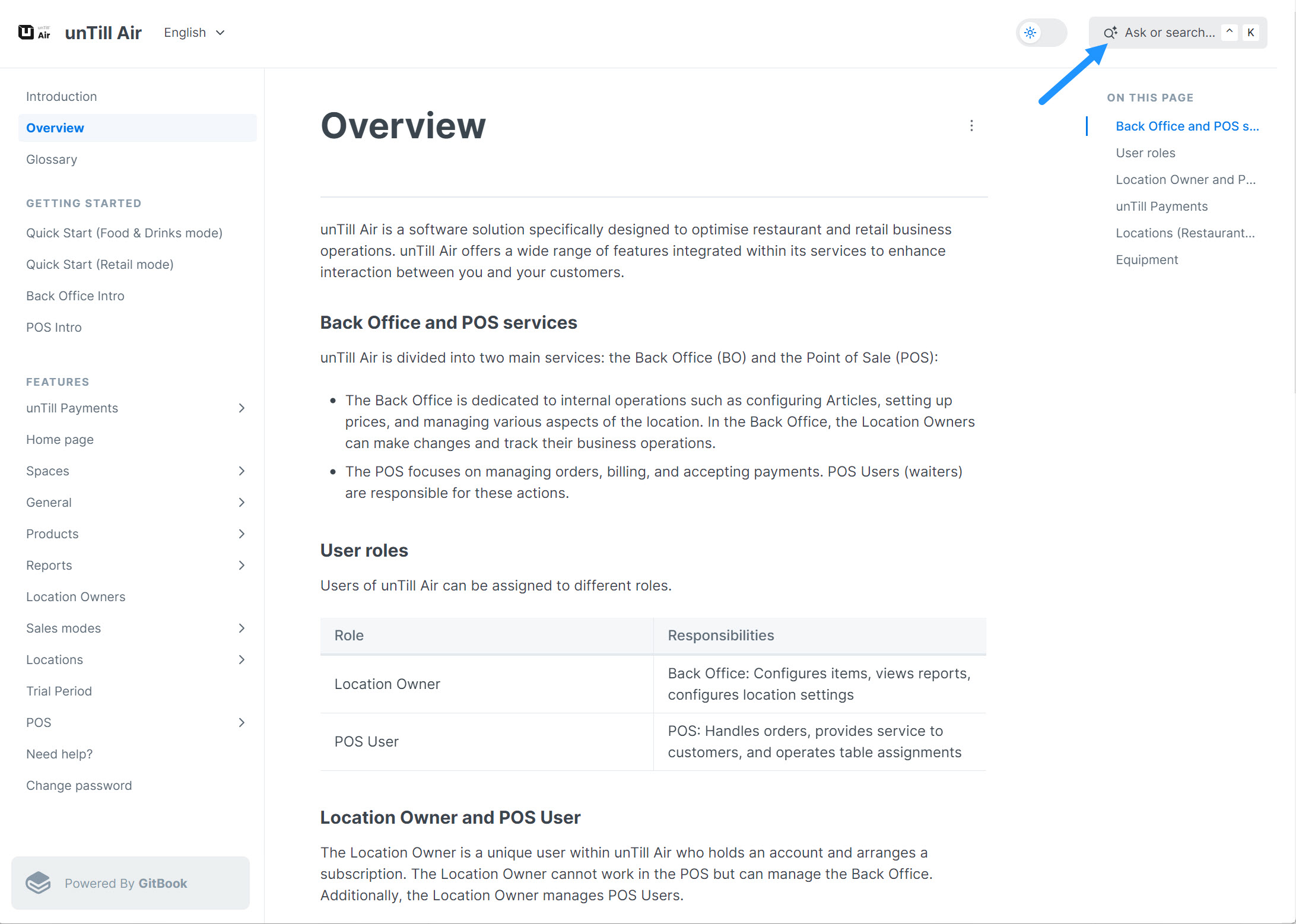Go to Quick Start (Retail mode)

pyautogui.click(x=100, y=265)
